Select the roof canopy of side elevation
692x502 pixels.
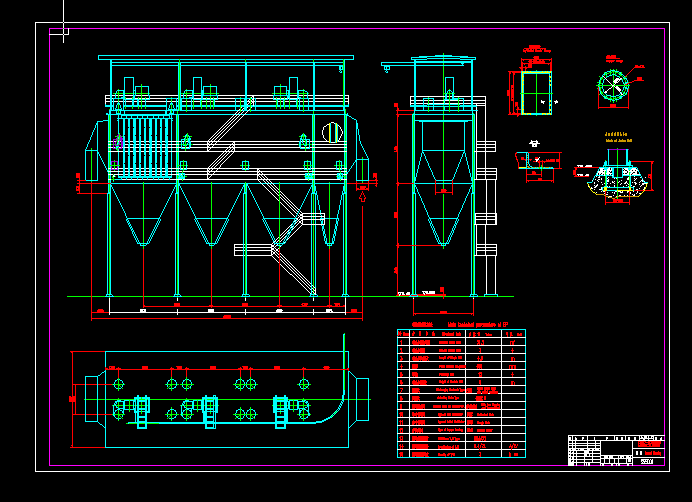(440, 60)
